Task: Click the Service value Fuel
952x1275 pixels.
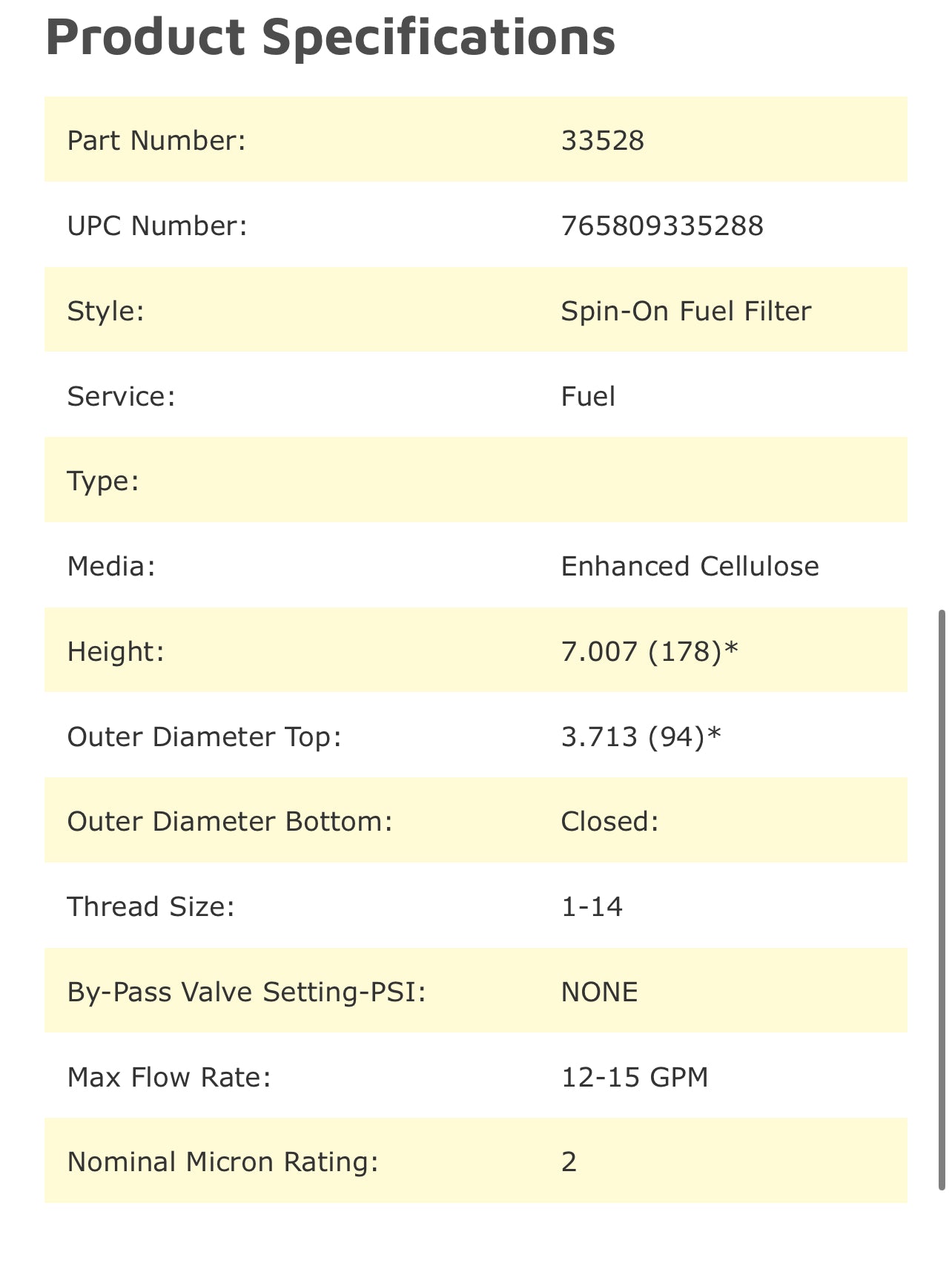Action: coord(588,396)
